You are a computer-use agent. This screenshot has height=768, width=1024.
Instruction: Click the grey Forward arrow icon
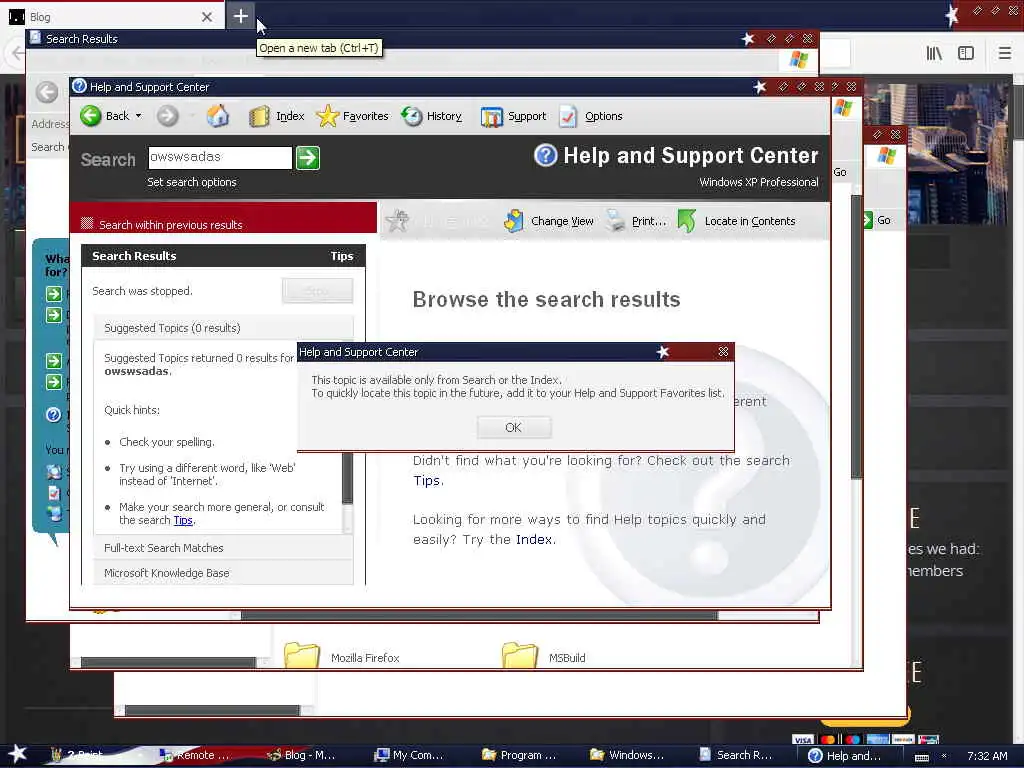click(x=167, y=116)
